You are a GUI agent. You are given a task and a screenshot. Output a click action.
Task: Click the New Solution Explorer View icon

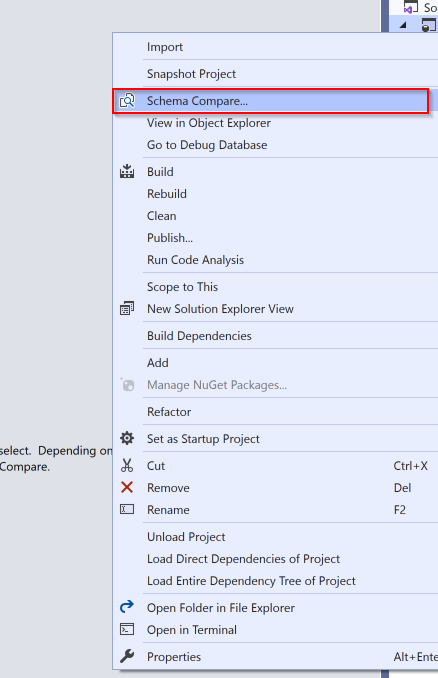click(x=127, y=309)
